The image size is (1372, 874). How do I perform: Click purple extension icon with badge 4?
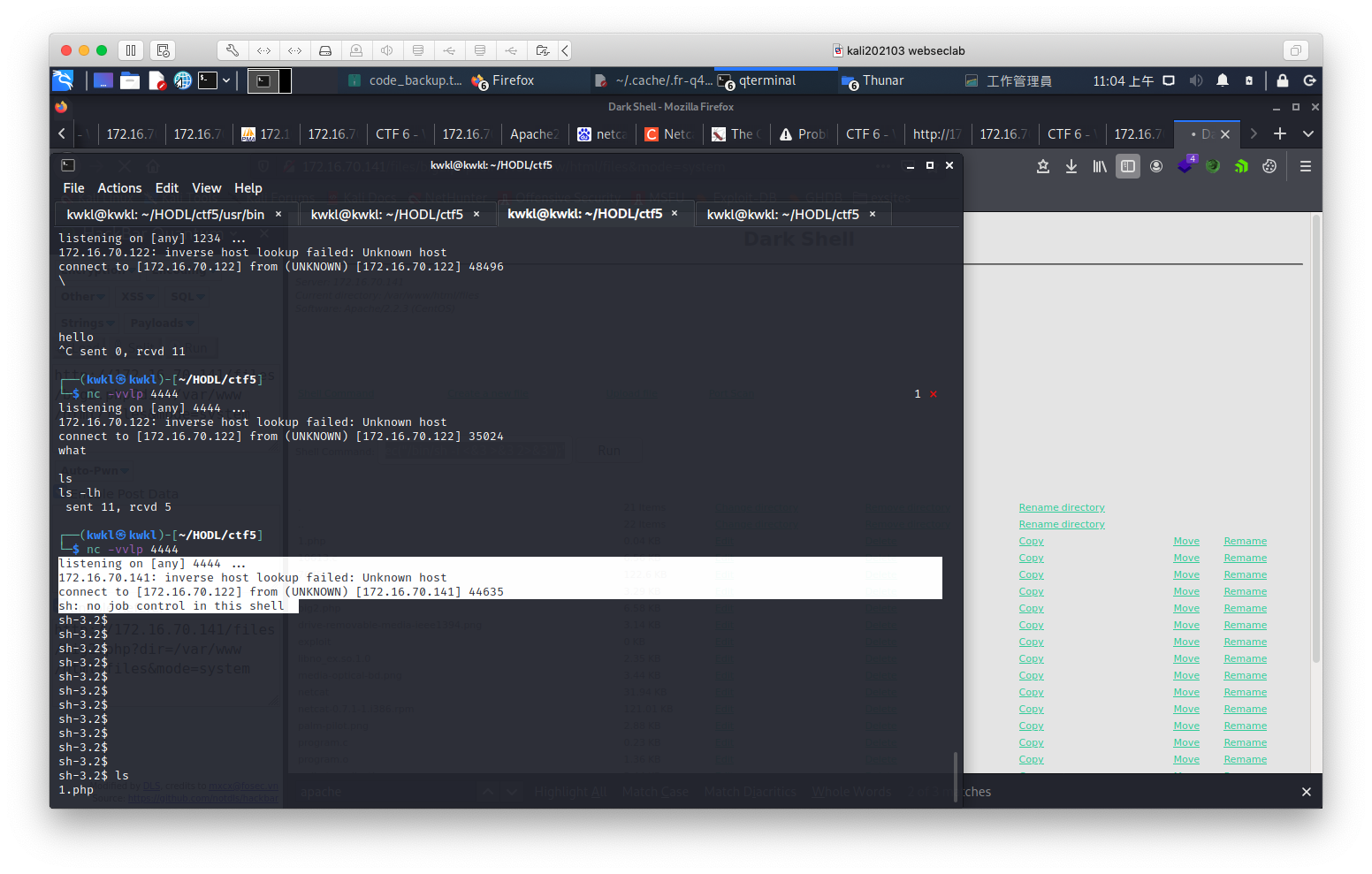(1185, 165)
